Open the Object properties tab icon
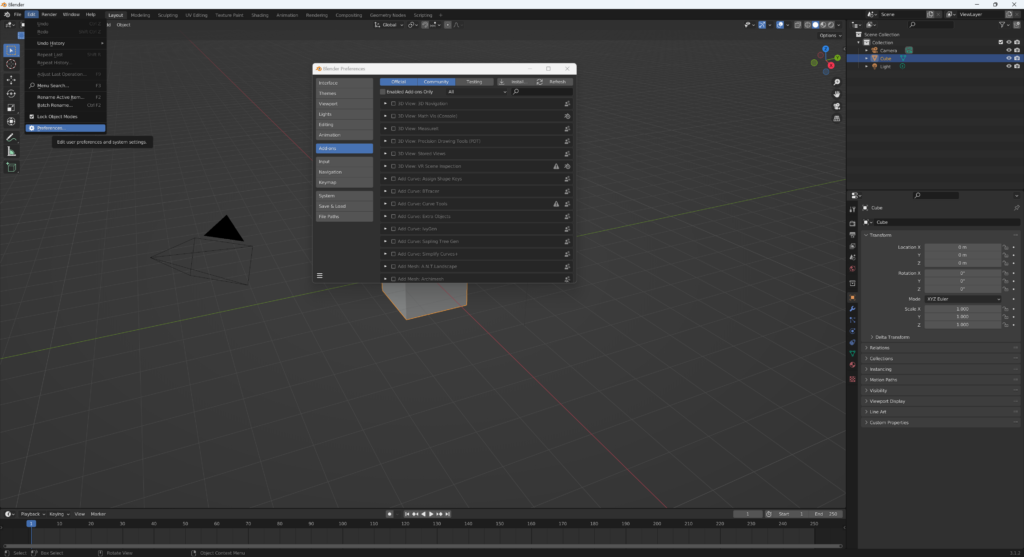 (852, 298)
